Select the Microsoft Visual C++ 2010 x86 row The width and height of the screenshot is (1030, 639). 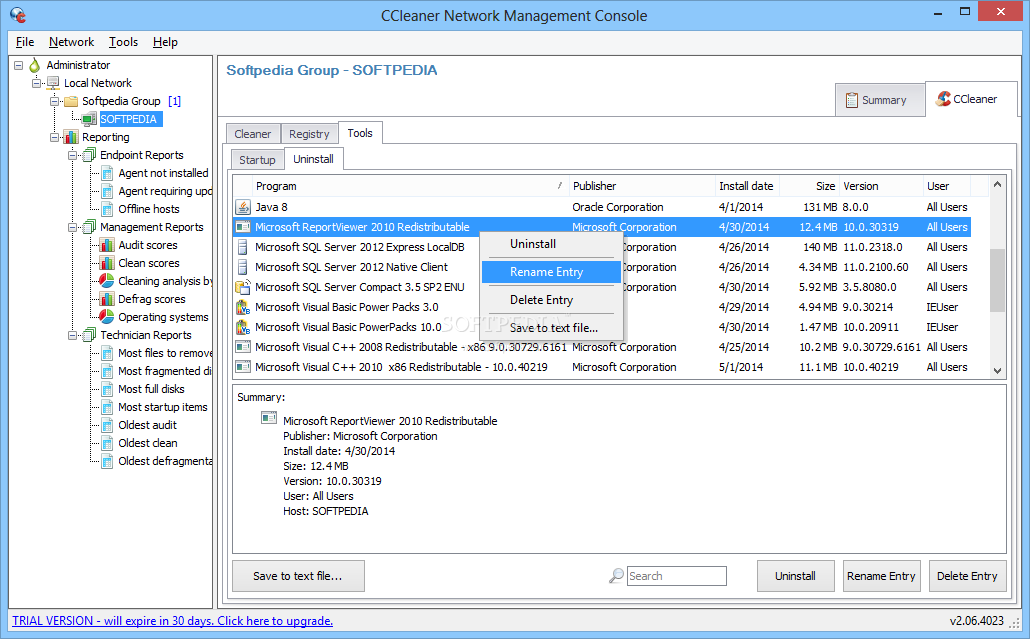pos(602,367)
